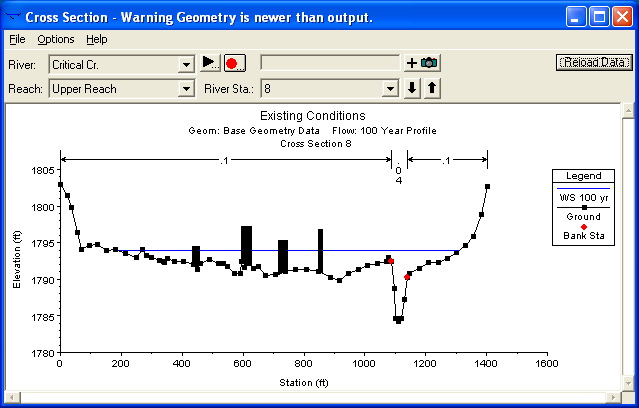Click the Reload Data button
The image size is (639, 408).
tap(593, 62)
